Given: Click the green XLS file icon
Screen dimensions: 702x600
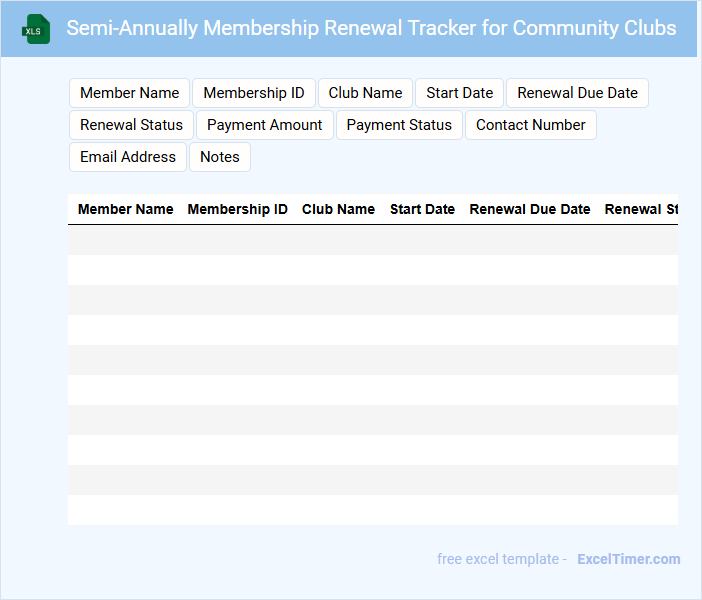Looking at the screenshot, I should (37, 29).
